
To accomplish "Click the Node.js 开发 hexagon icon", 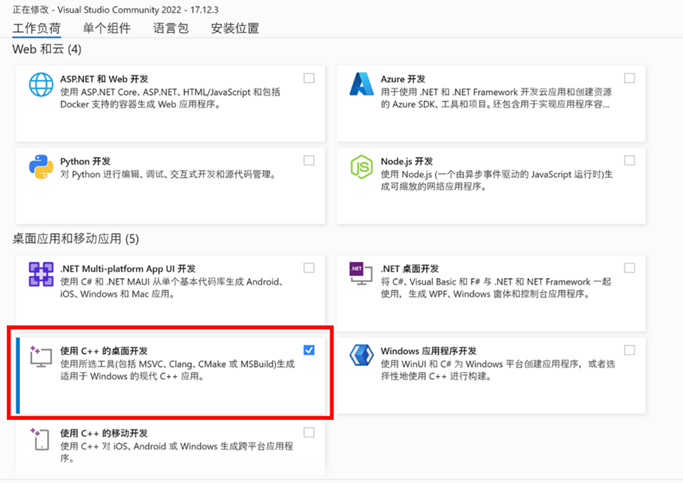I will coord(362,167).
